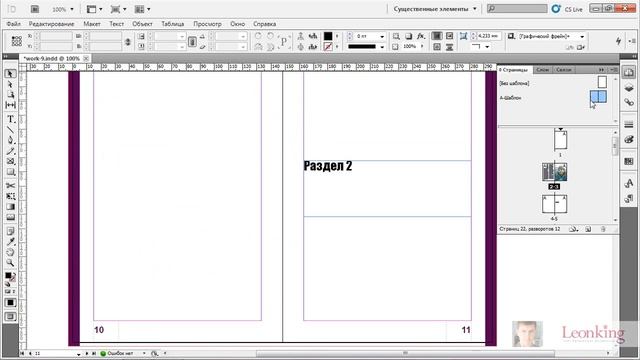Open the Layers panel dock icon

[629, 88]
